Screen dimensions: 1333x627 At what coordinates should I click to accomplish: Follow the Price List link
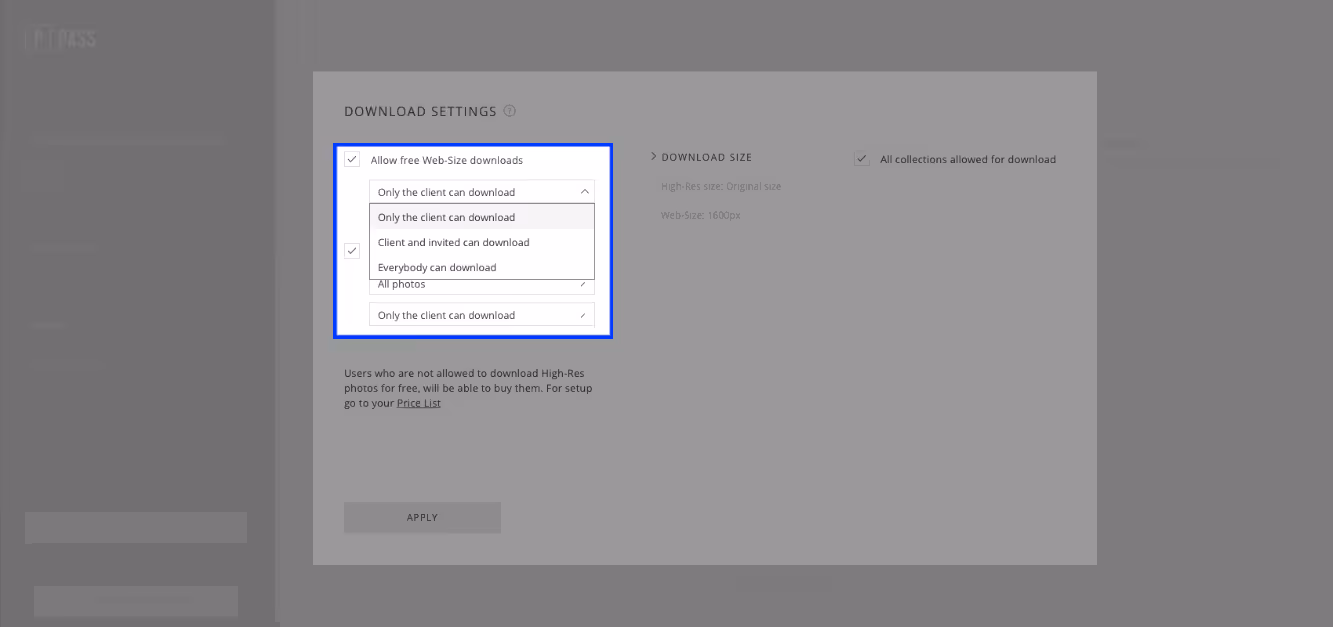pos(419,403)
